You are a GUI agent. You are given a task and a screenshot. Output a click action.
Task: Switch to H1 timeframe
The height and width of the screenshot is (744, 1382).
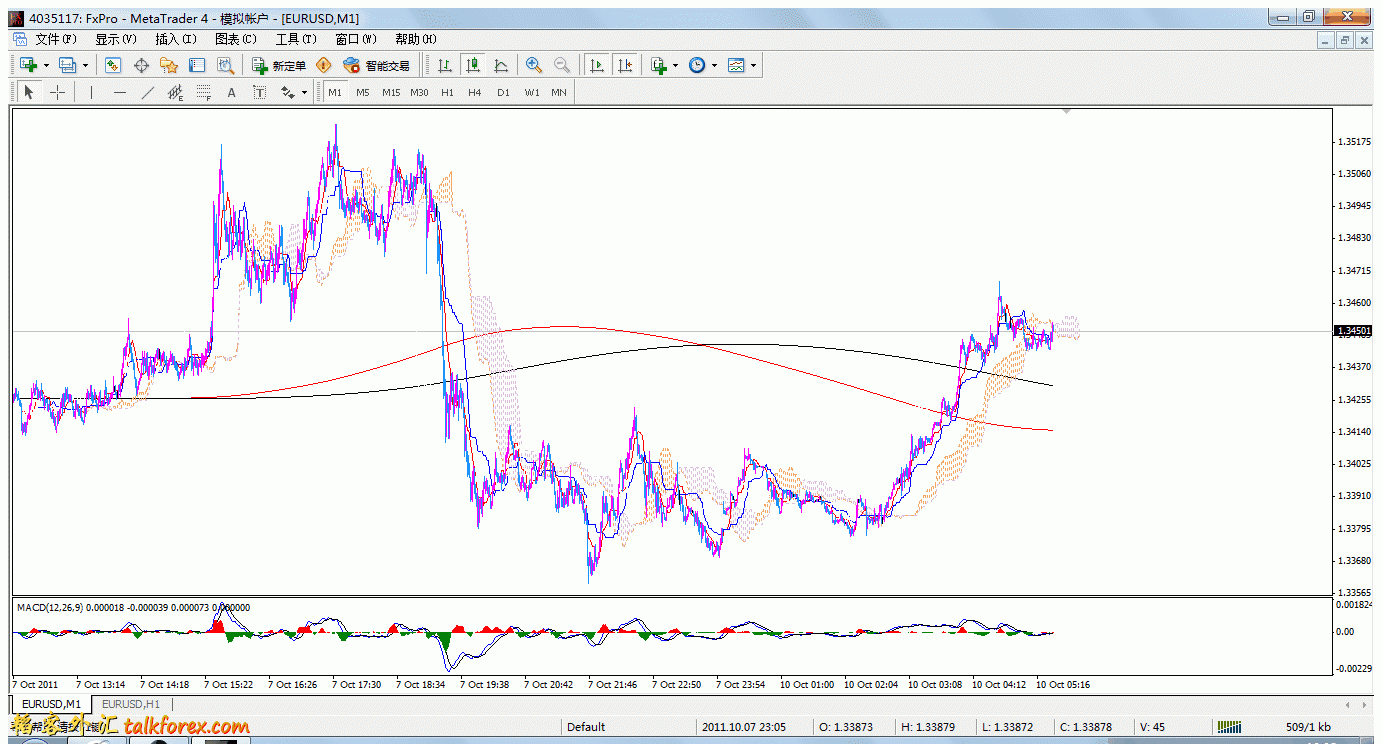tap(447, 92)
